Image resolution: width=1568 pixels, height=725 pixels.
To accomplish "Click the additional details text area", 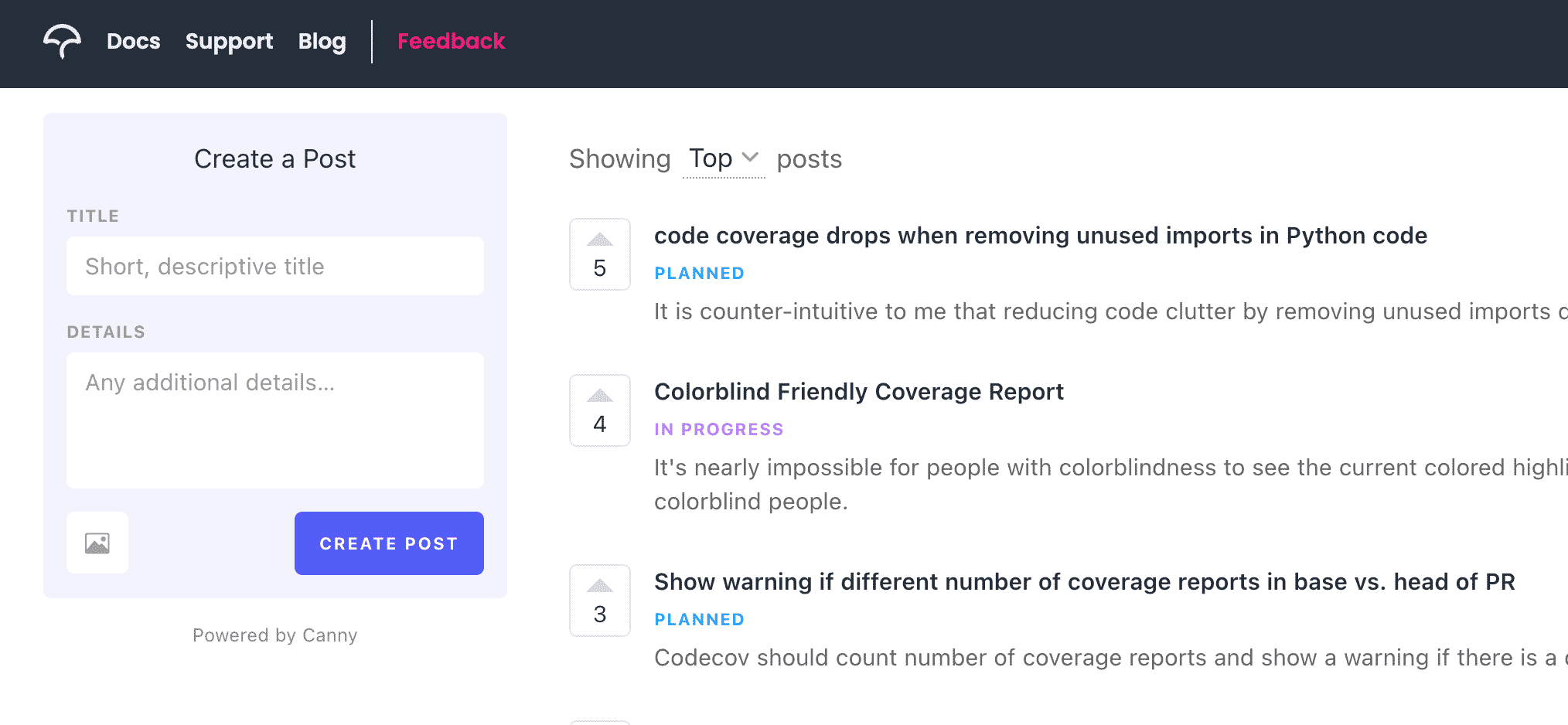I will pyautogui.click(x=274, y=420).
